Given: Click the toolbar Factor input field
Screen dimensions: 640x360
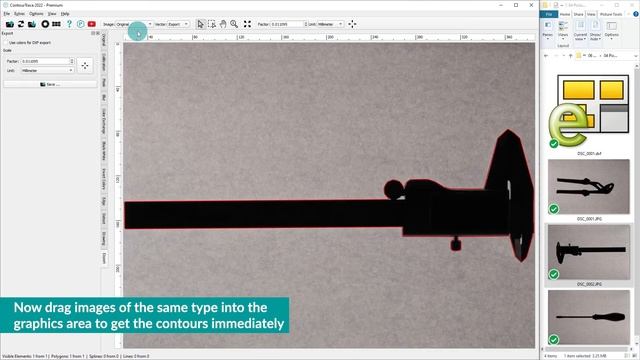Looking at the screenshot, I should click(287, 24).
